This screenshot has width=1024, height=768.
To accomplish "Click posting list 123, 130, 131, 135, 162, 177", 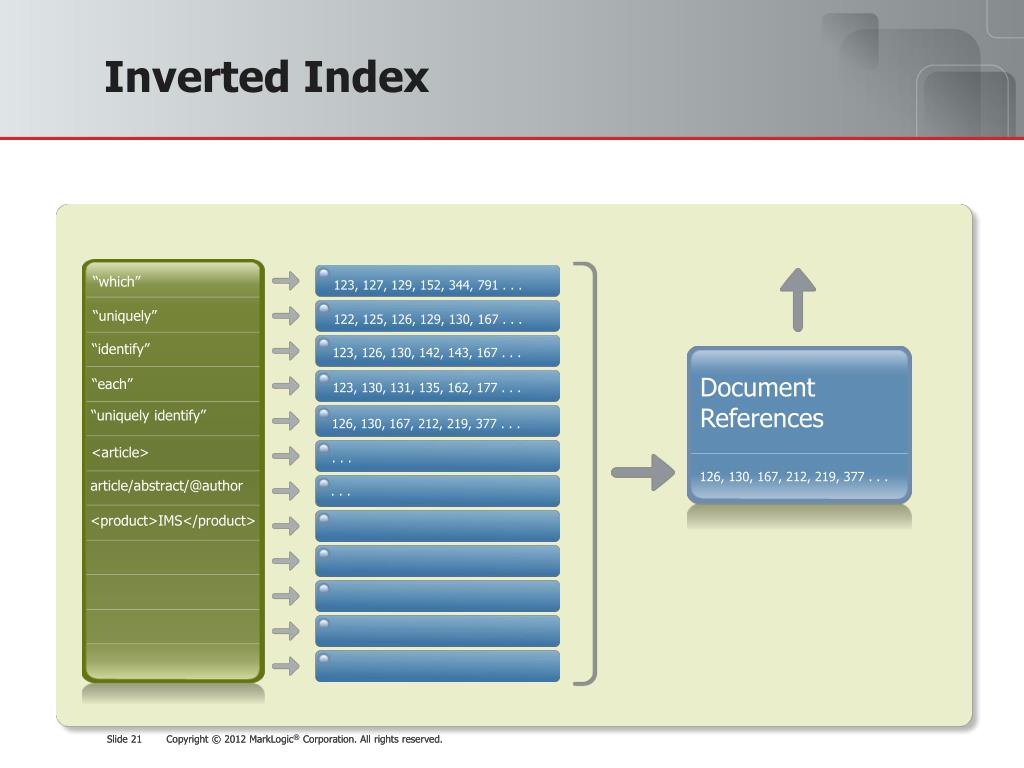I will coord(437,386).
